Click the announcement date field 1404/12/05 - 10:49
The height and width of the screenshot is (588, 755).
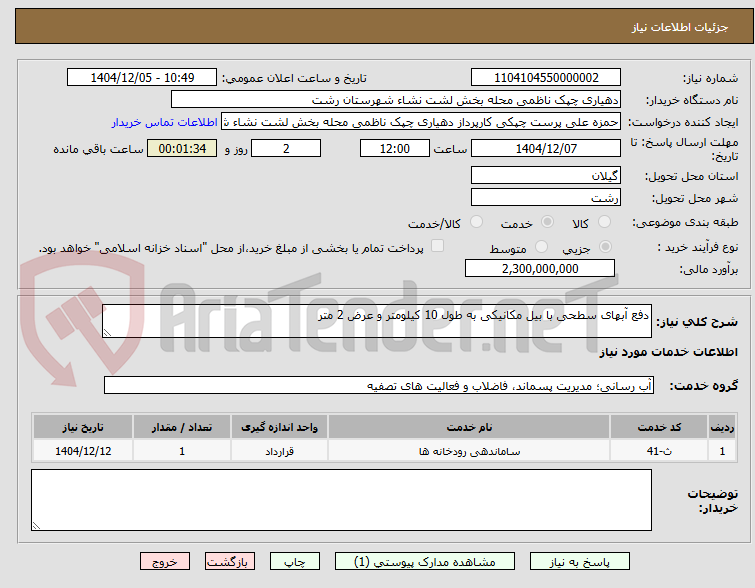pyautogui.click(x=142, y=78)
